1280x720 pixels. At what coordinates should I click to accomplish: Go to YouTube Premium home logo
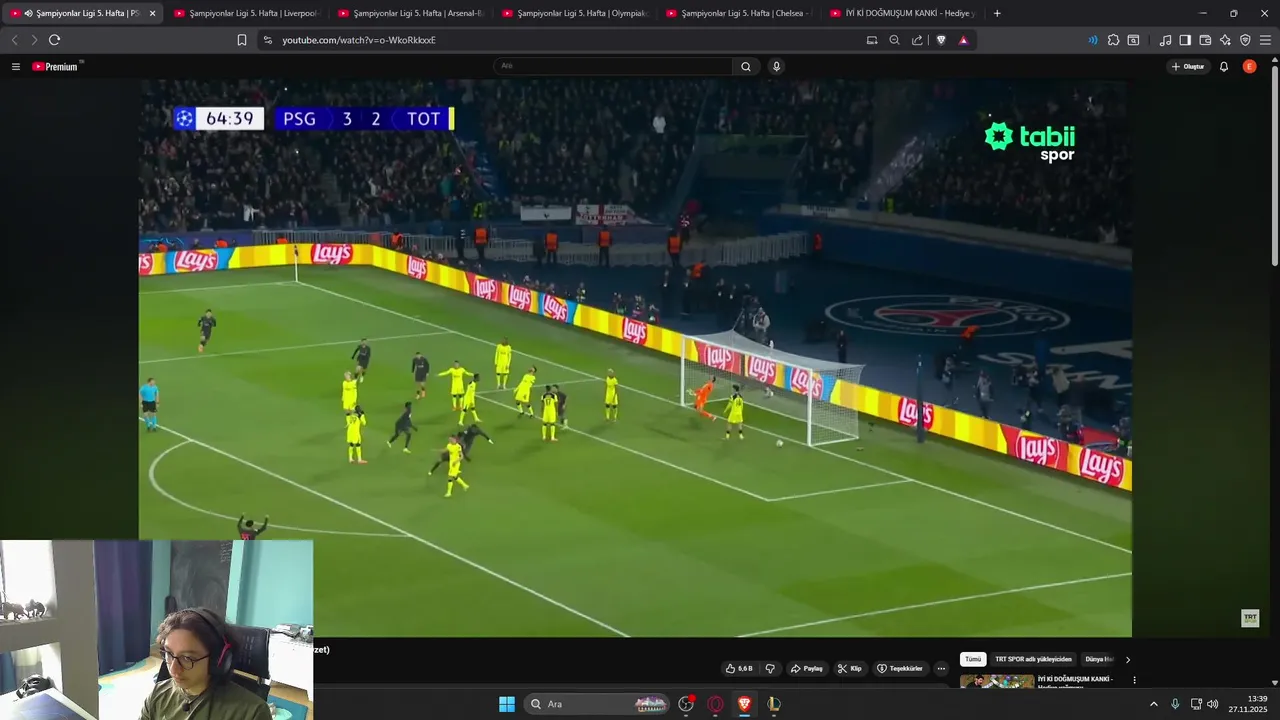click(x=55, y=67)
